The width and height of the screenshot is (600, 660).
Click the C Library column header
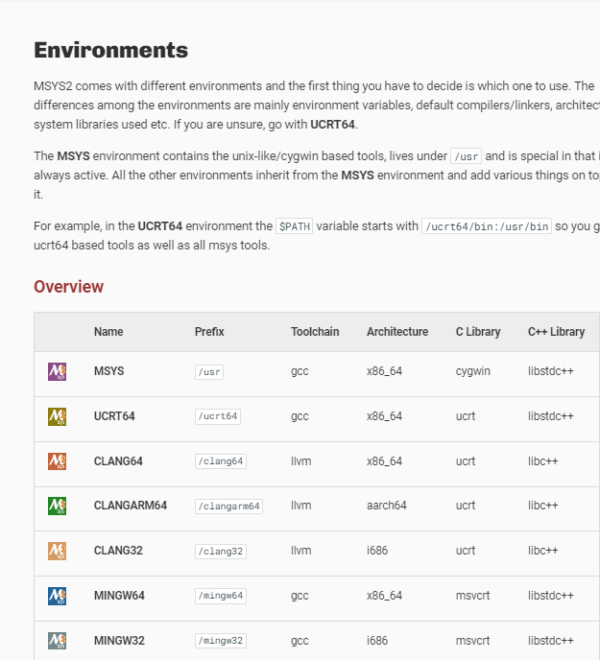[478, 332]
